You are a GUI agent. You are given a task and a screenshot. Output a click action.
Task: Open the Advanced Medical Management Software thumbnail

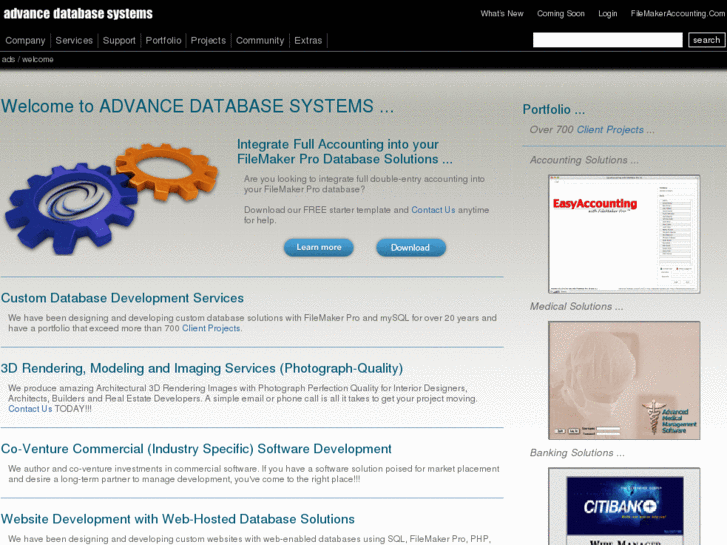click(x=624, y=380)
